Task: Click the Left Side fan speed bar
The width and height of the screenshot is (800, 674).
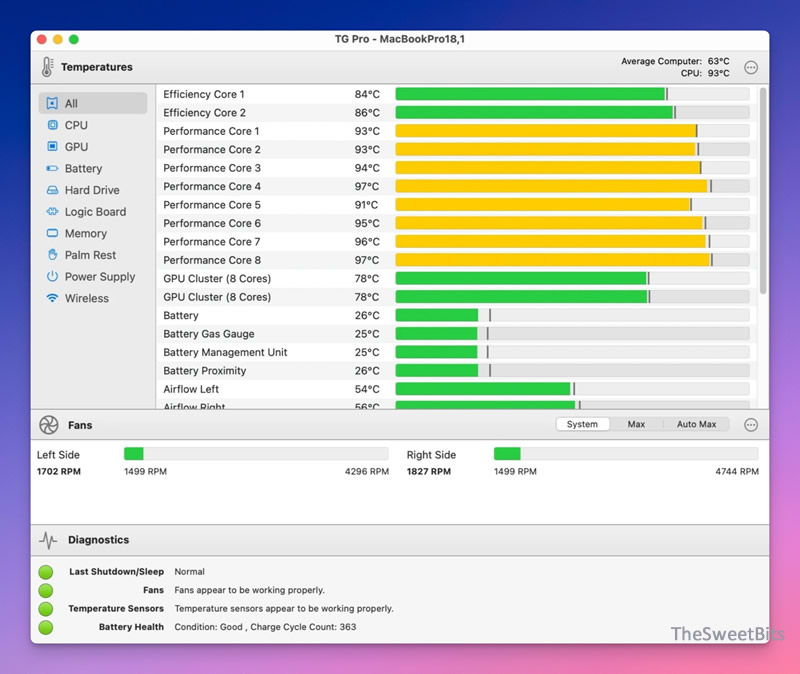Action: [256, 454]
